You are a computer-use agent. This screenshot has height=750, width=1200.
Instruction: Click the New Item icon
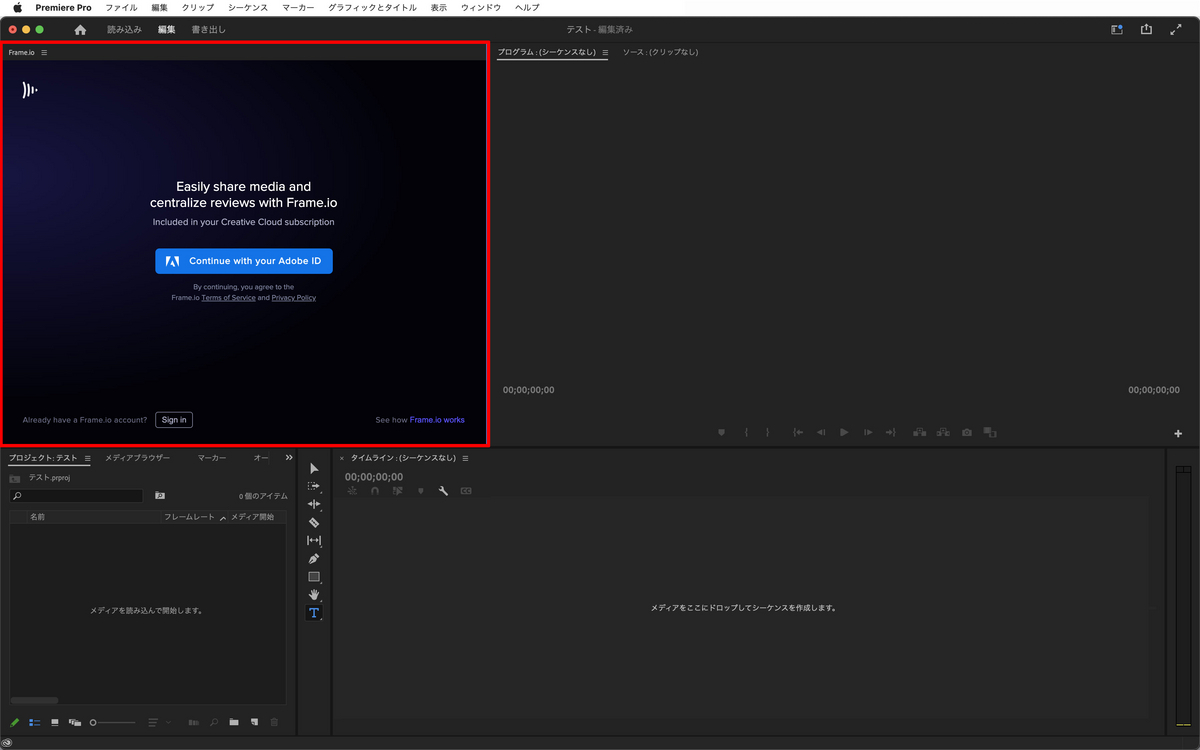point(254,722)
